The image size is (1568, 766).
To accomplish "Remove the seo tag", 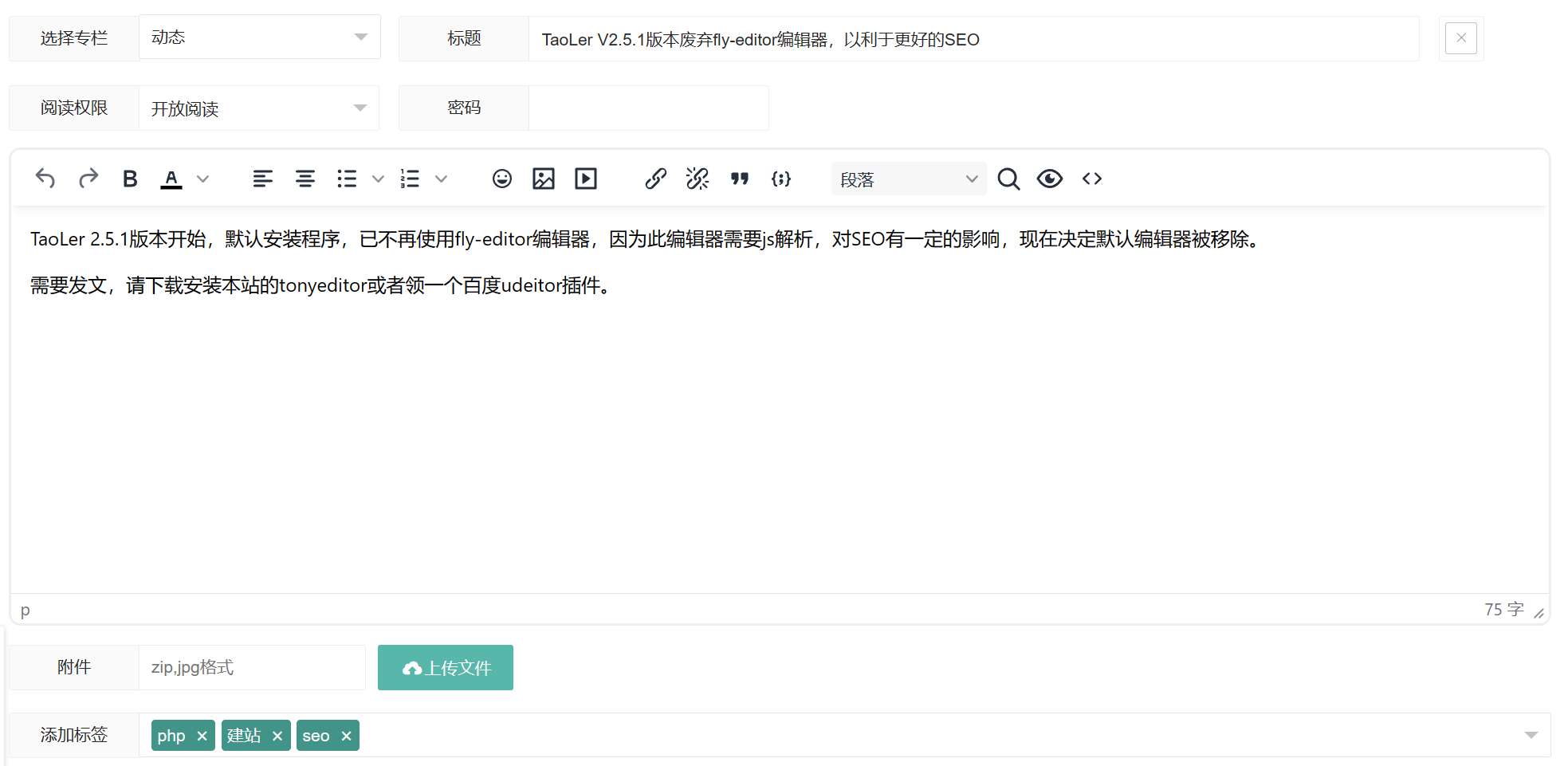I will 346,736.
